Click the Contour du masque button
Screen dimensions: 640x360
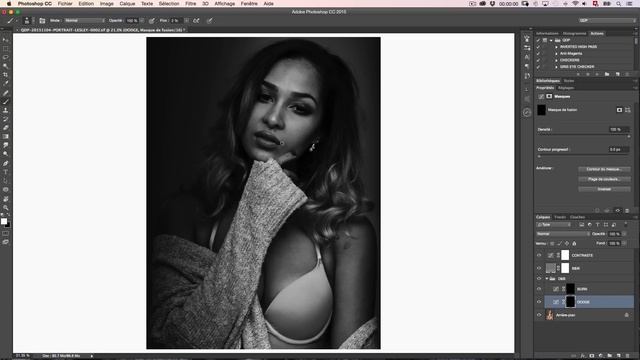[604, 169]
